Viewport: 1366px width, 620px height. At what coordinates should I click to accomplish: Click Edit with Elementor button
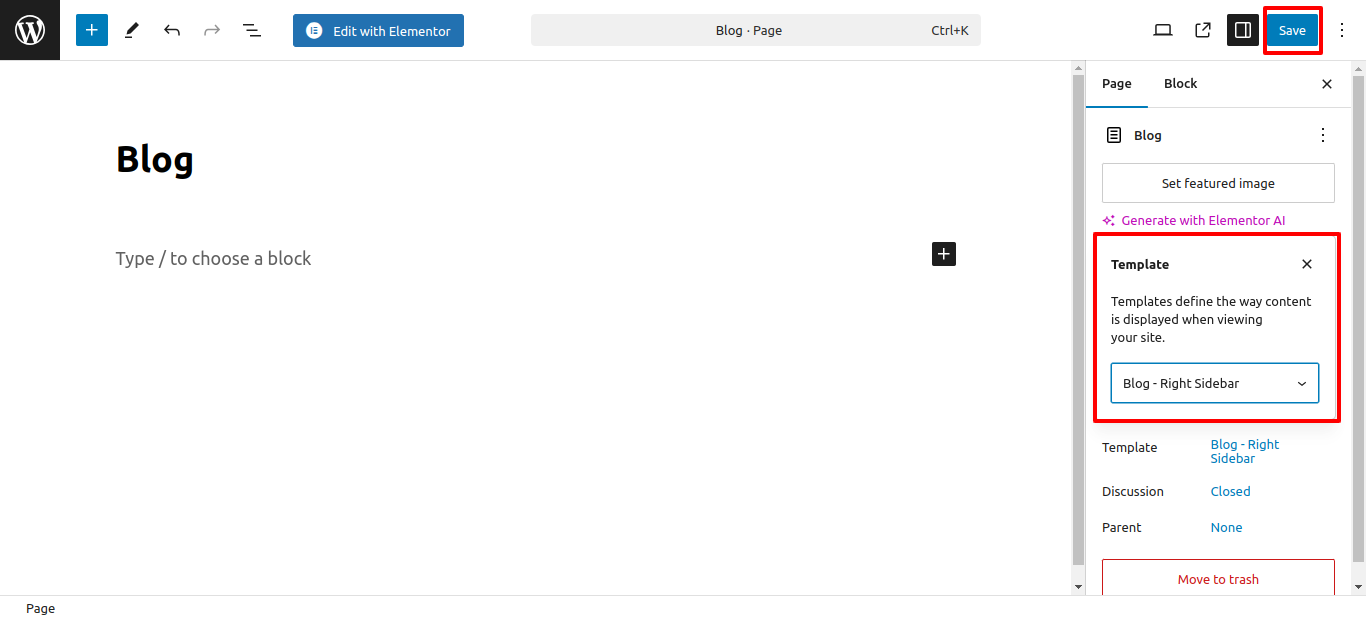click(378, 31)
